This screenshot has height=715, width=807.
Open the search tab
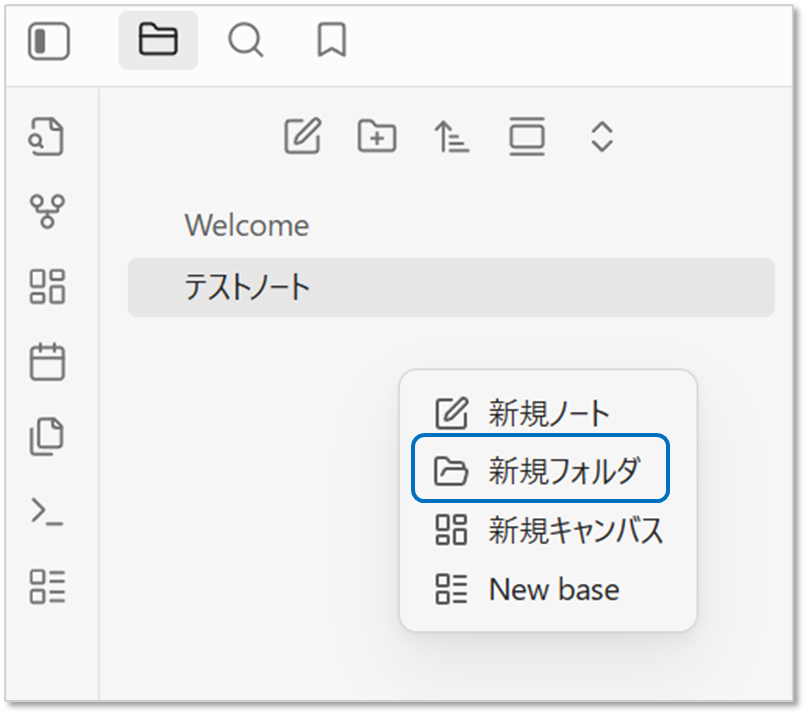245,41
